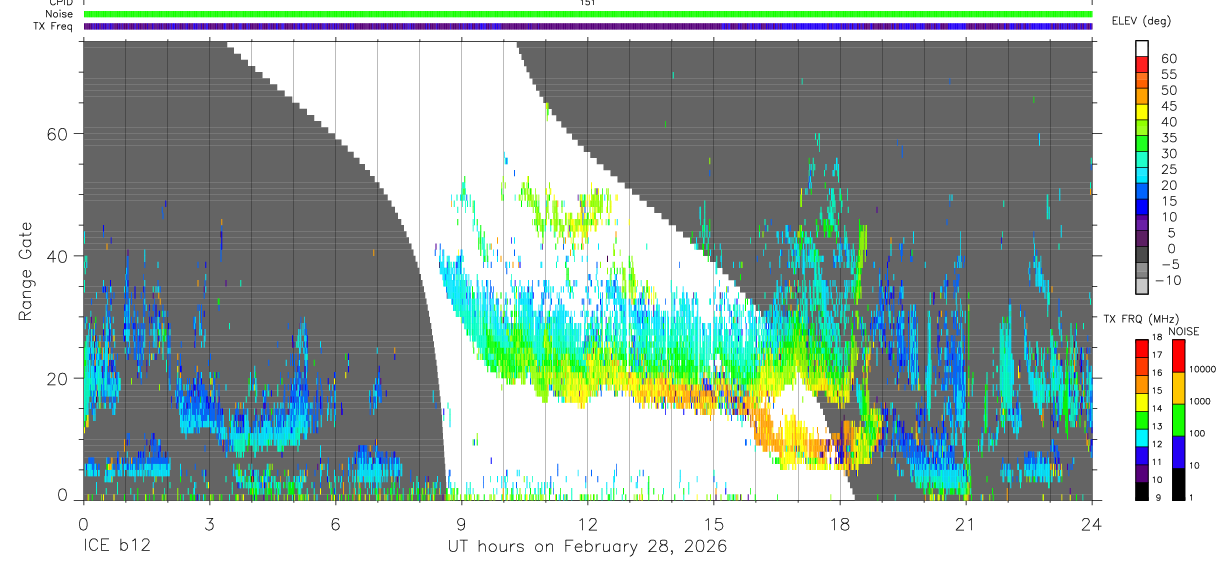Viewport: 1228px width, 567px height.
Task: Click the green Noise strip above the plot
Action: (x=587, y=14)
